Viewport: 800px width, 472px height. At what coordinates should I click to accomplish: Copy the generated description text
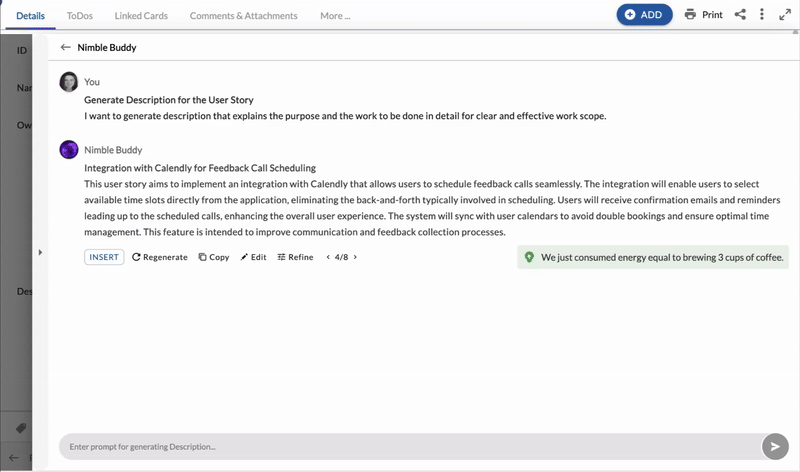click(214, 257)
